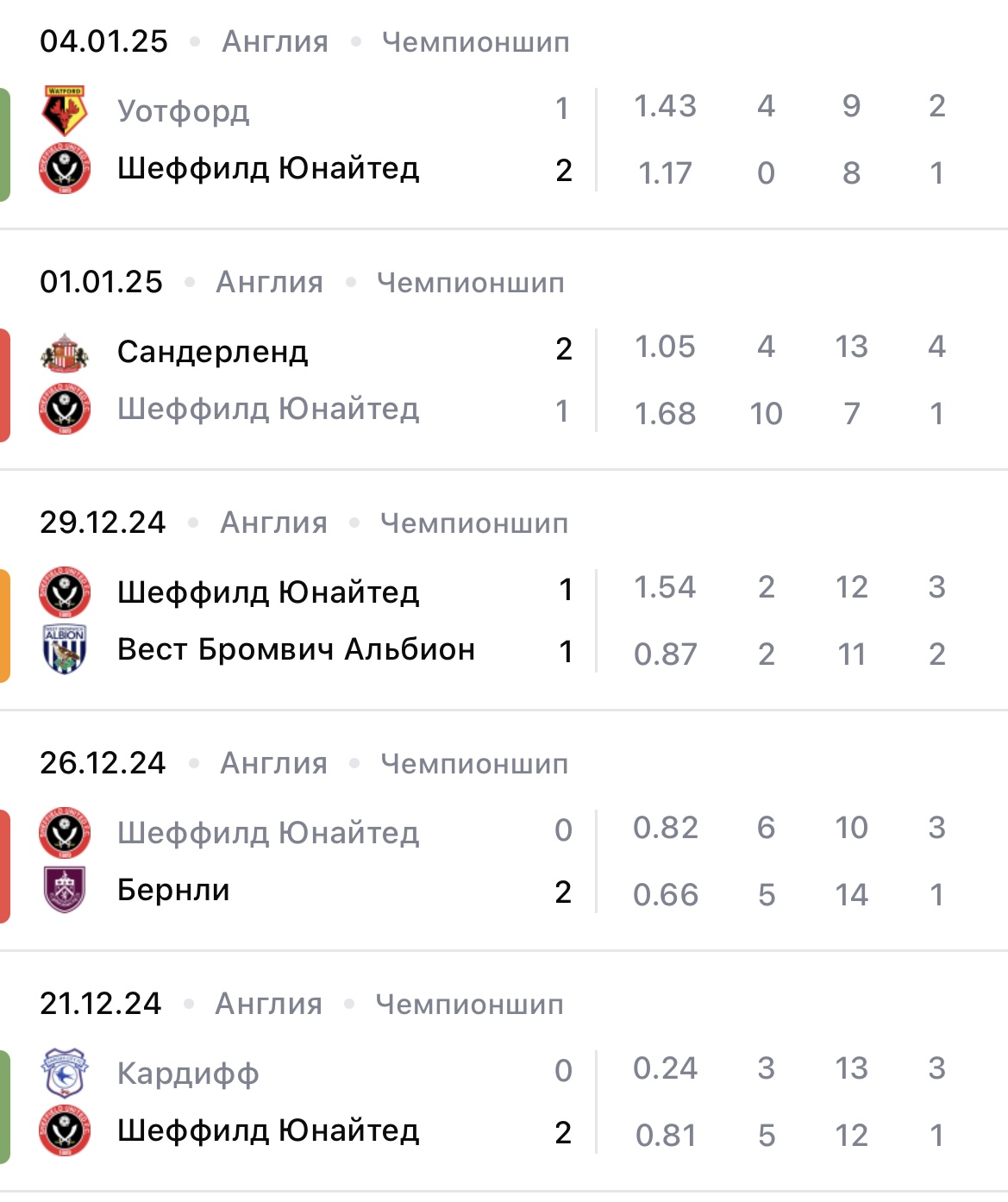The image size is (1008, 1202).
Task: Click the Watford club crest
Action: [x=65, y=110]
